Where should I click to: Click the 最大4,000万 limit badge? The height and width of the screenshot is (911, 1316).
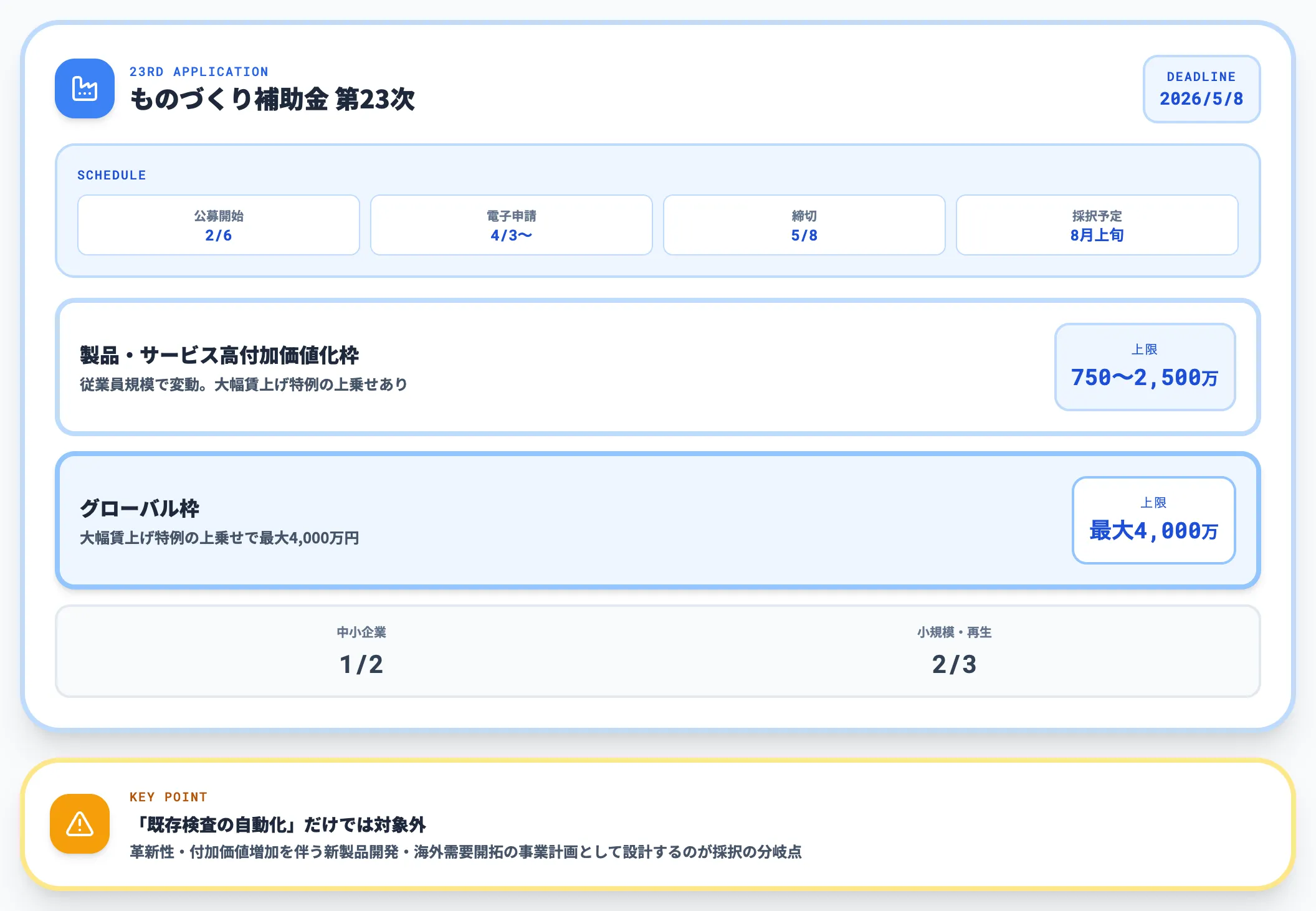[x=1153, y=520]
